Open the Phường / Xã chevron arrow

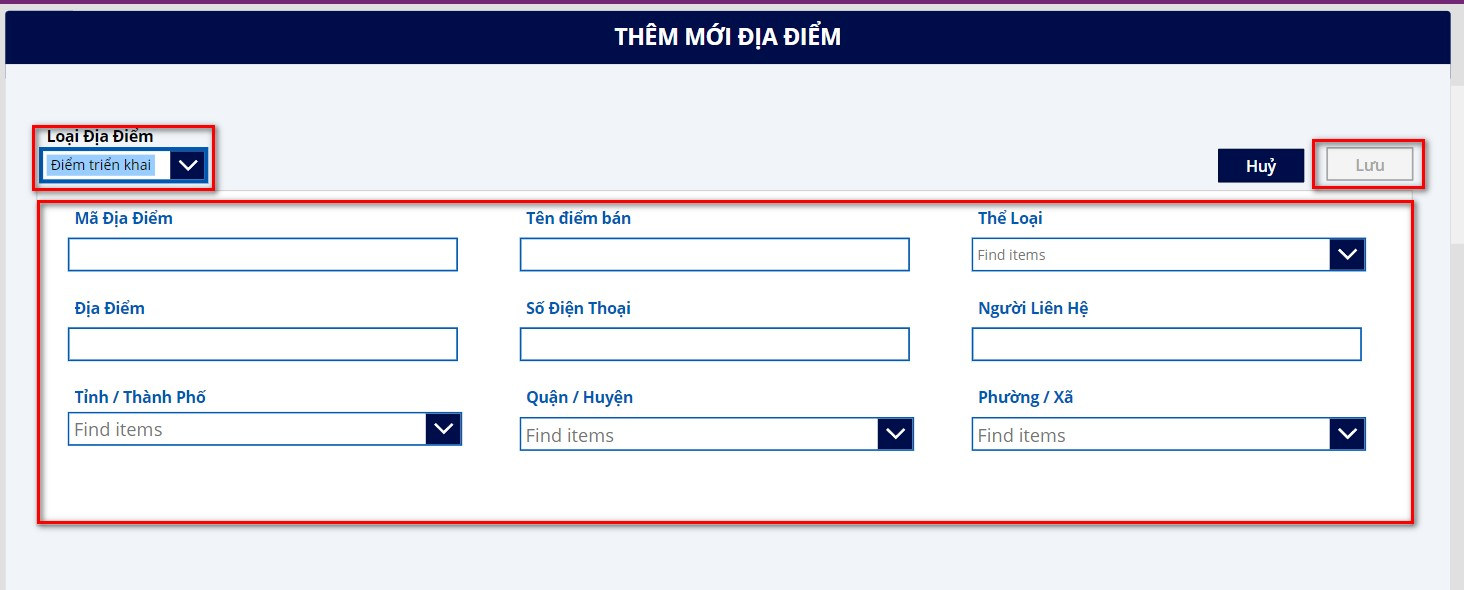click(1347, 435)
